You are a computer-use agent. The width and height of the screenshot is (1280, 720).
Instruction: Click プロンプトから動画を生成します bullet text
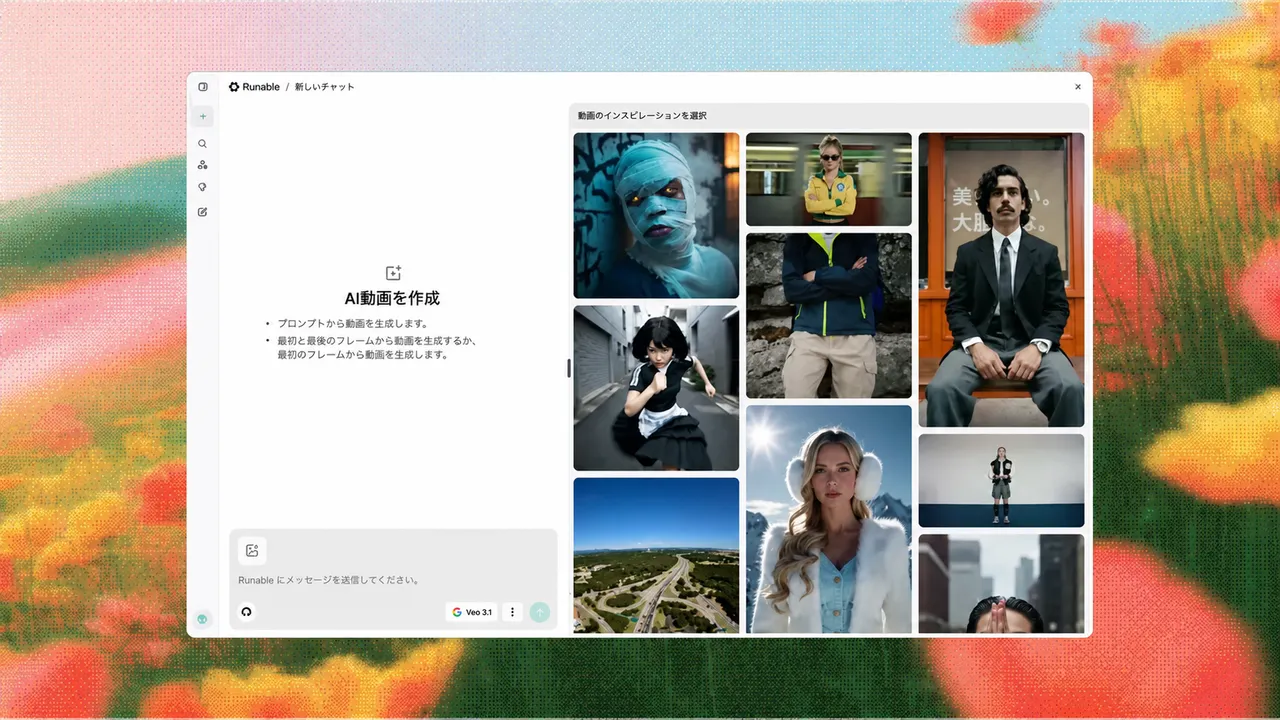coord(353,323)
